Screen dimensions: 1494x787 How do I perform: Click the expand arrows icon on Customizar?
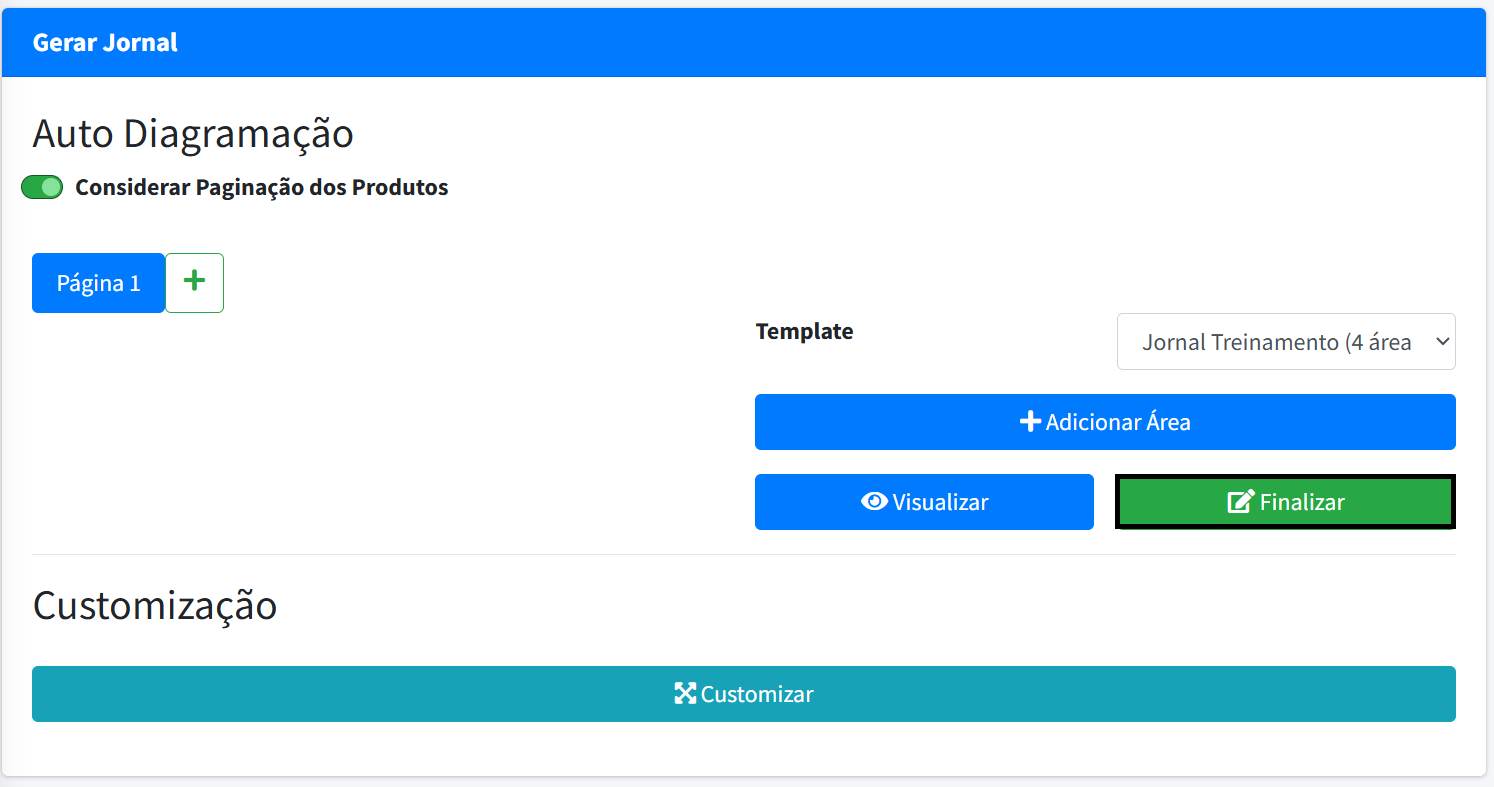685,694
